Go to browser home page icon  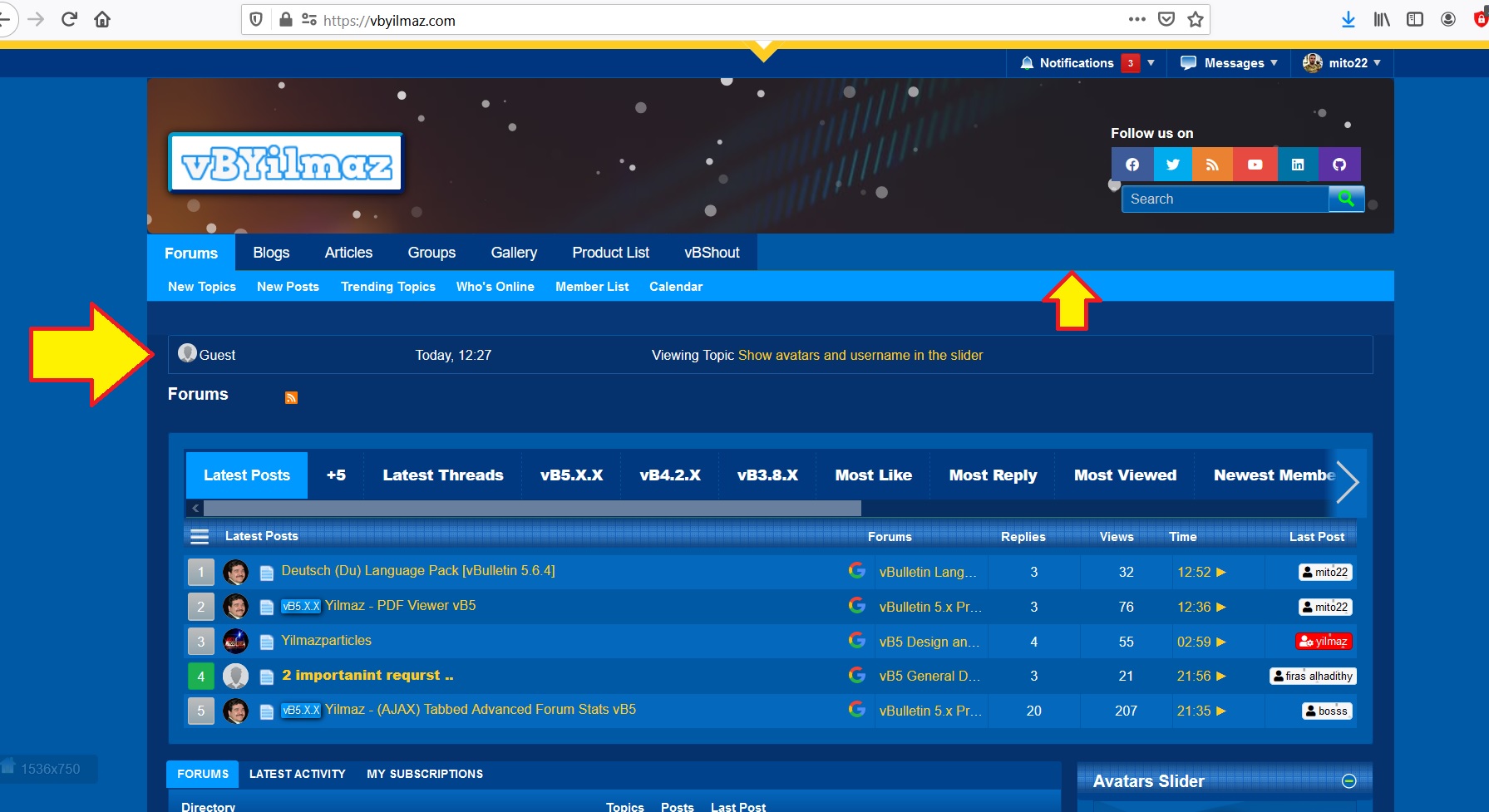tap(102, 19)
